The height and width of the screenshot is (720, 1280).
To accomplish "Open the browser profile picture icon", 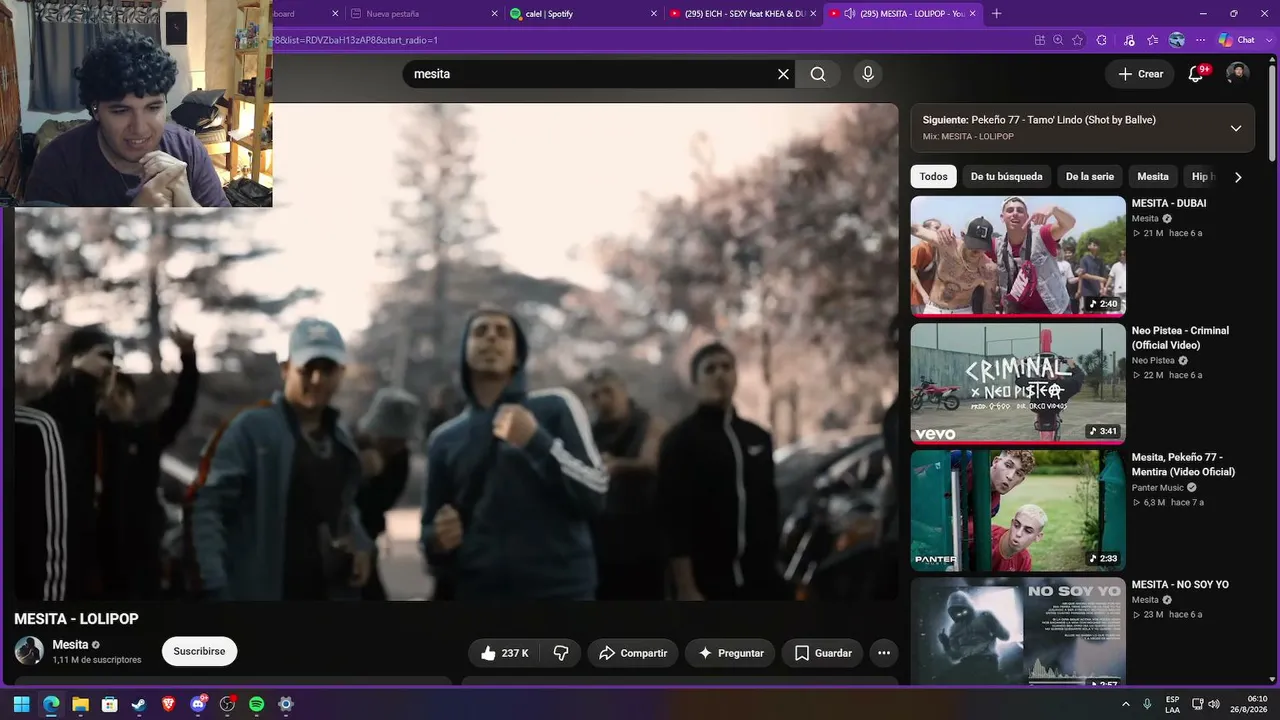I will 1177,40.
